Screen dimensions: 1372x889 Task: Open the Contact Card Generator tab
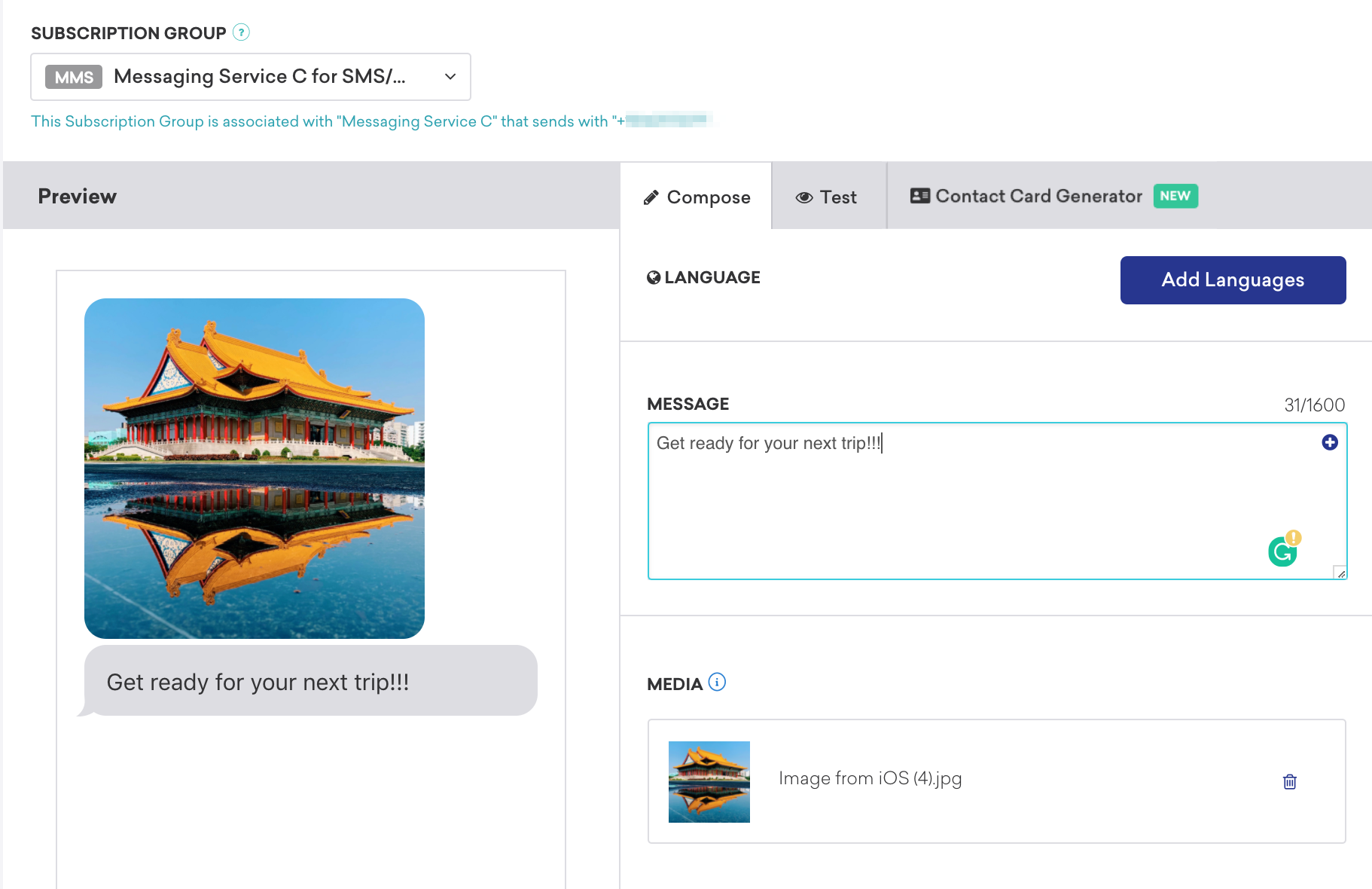pos(1053,197)
